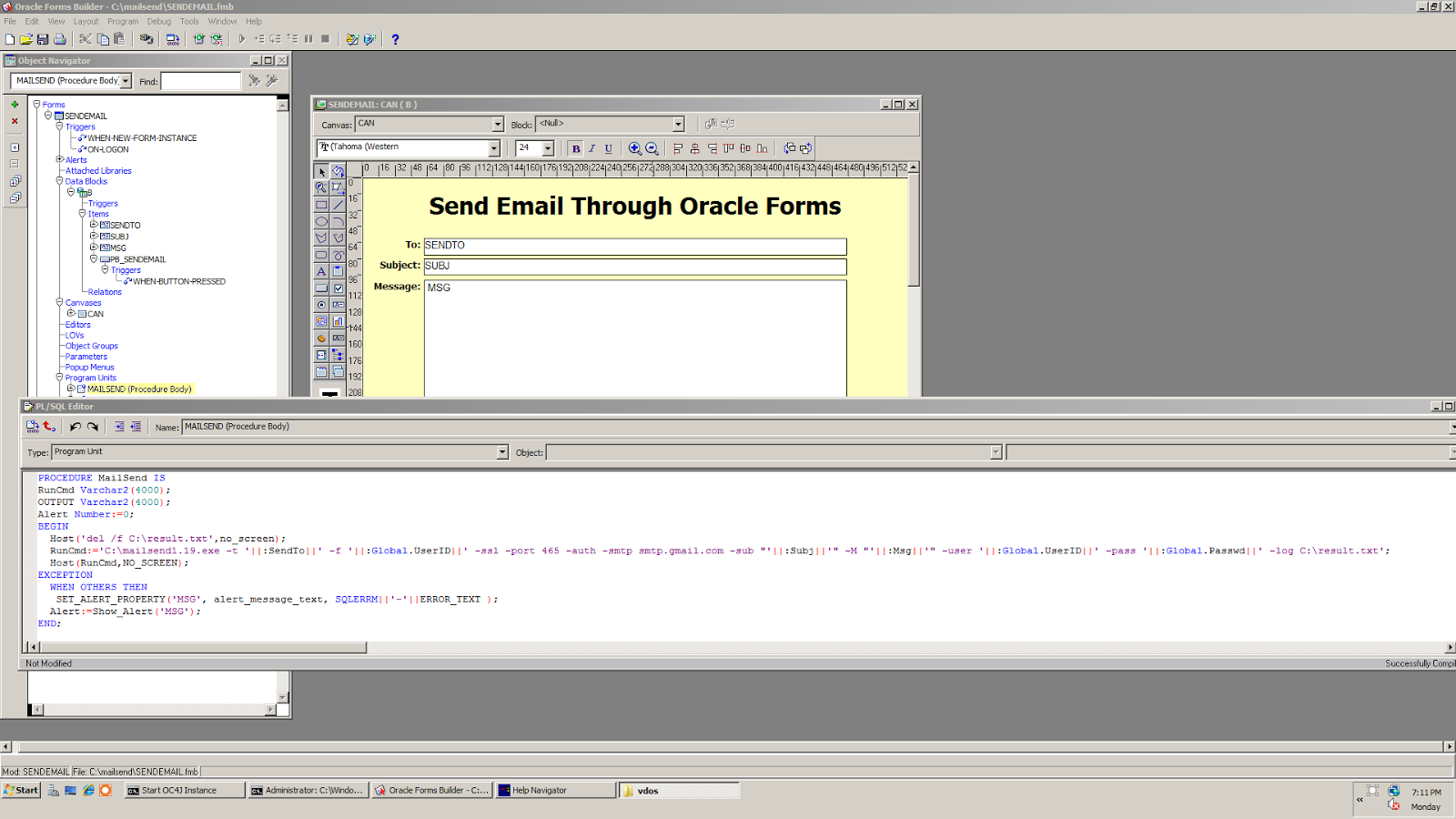
Task: Open the Debug menu
Action: (158, 21)
